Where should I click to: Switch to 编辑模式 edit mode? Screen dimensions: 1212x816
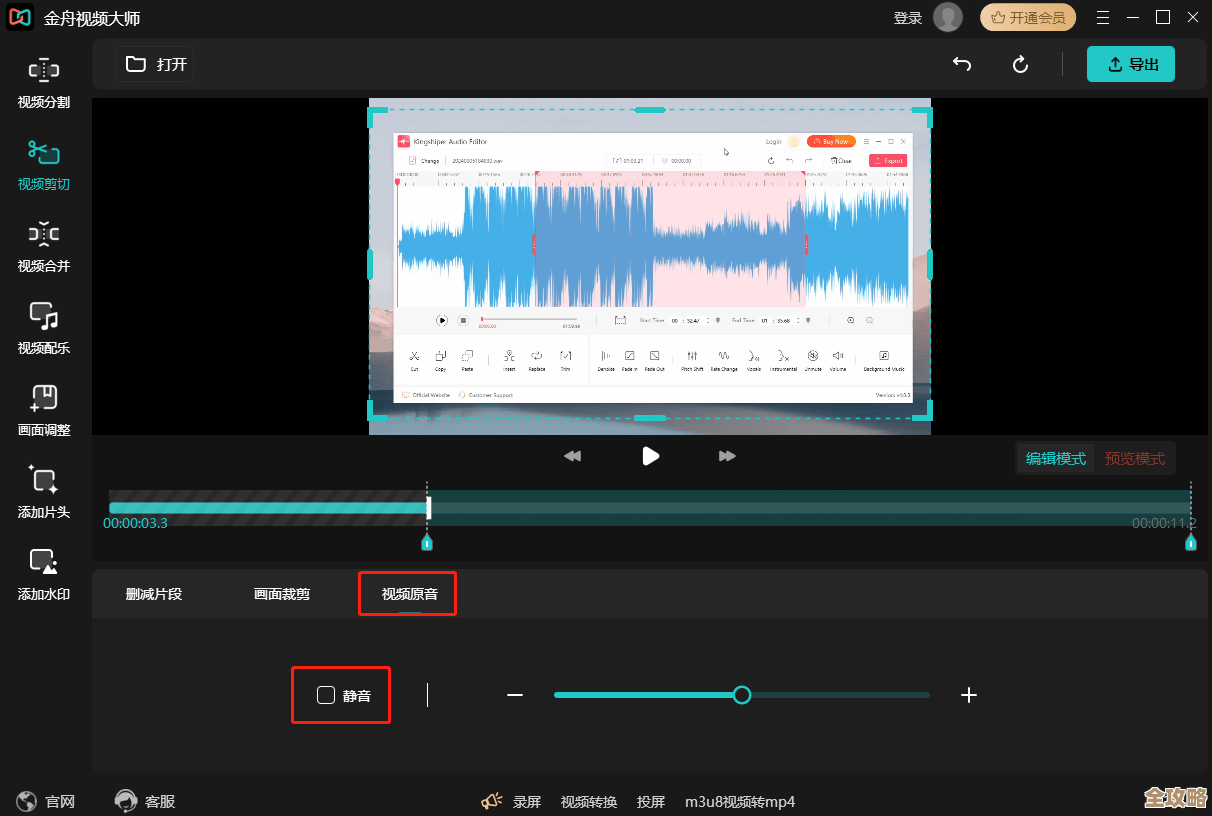1056,459
